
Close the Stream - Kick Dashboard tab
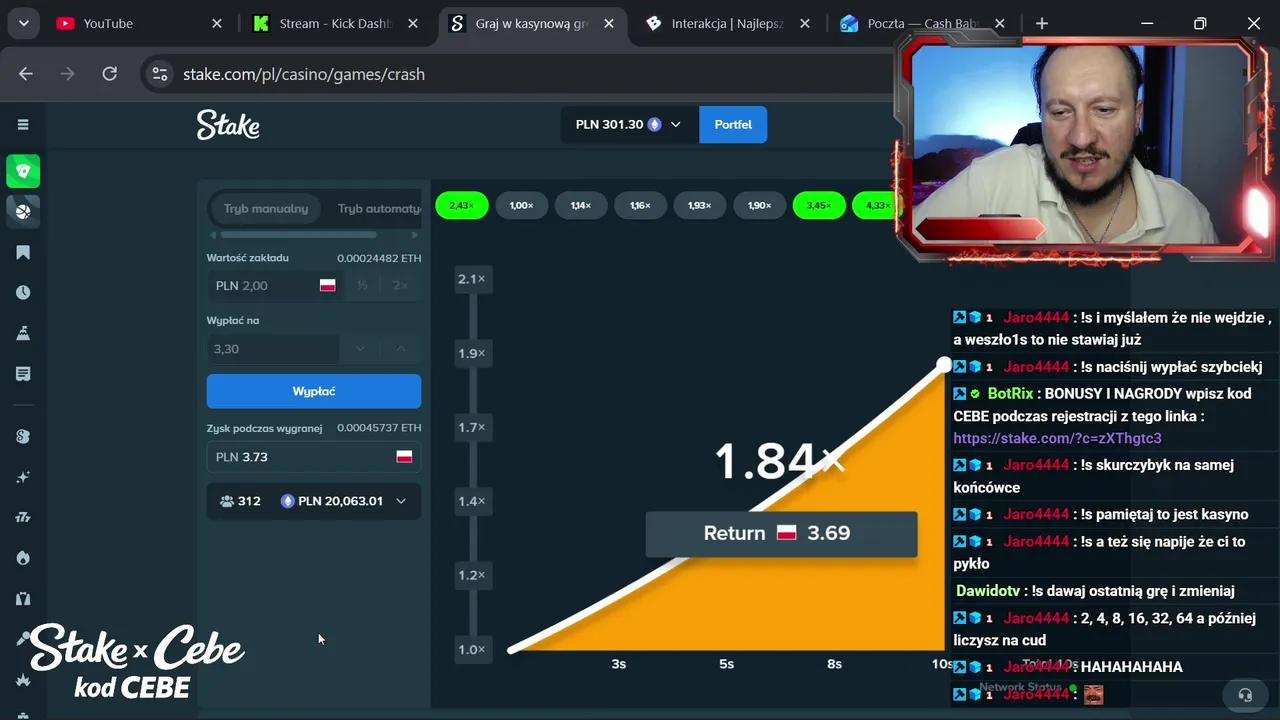coord(412,23)
